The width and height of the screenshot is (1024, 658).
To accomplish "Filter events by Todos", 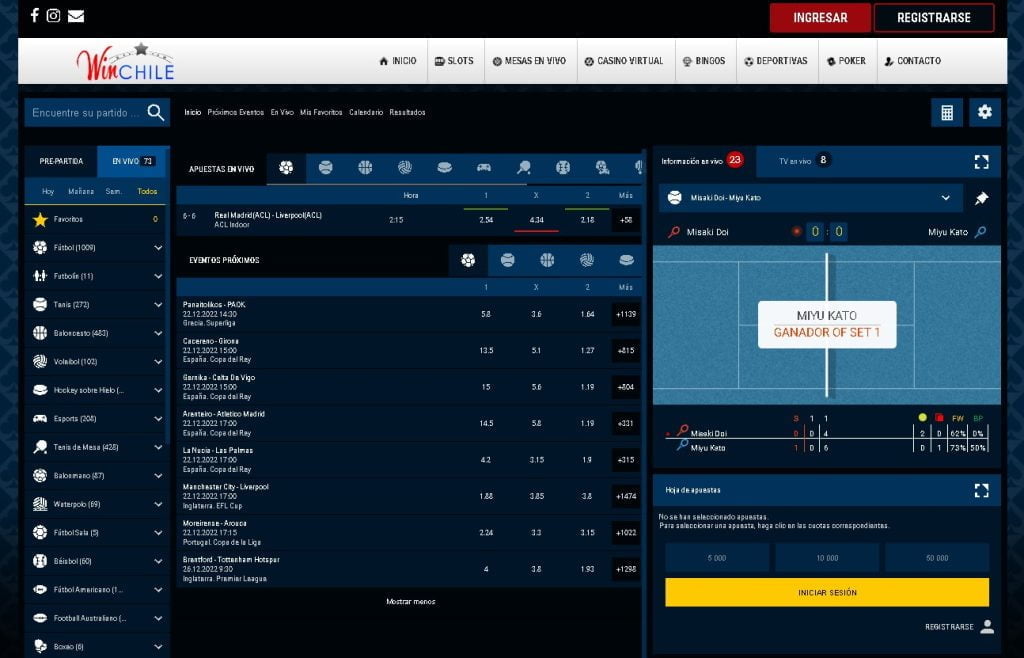I will 147,191.
